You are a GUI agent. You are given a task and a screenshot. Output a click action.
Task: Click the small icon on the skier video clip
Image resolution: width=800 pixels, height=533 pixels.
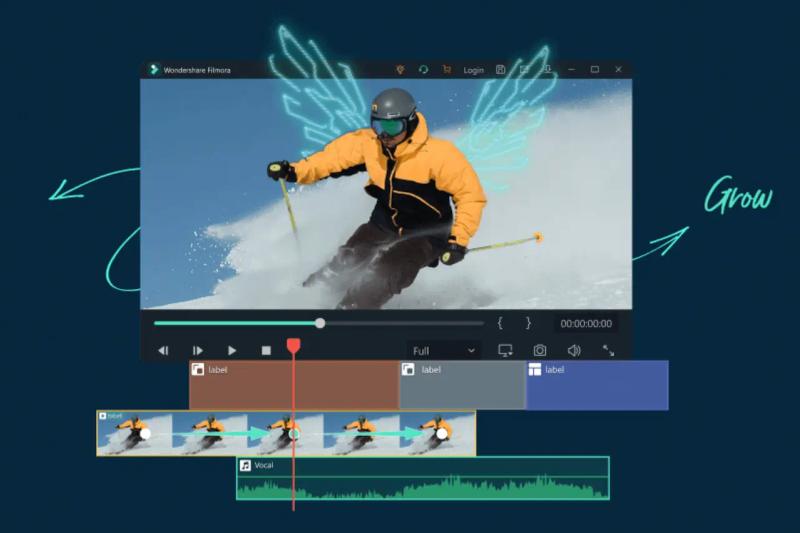click(103, 416)
